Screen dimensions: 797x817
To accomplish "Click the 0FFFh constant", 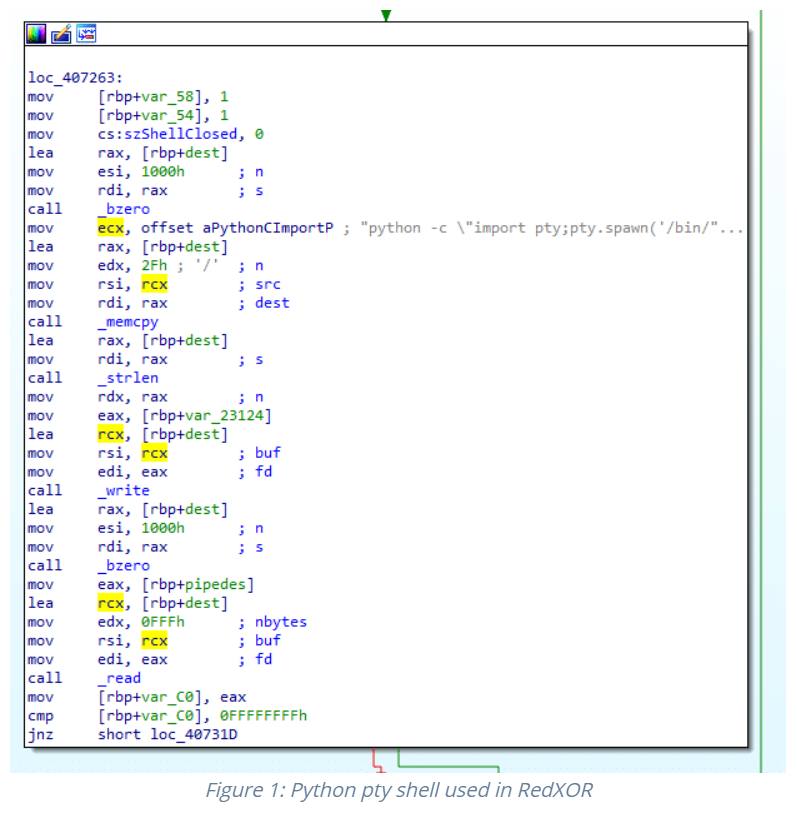I will pos(163,622).
